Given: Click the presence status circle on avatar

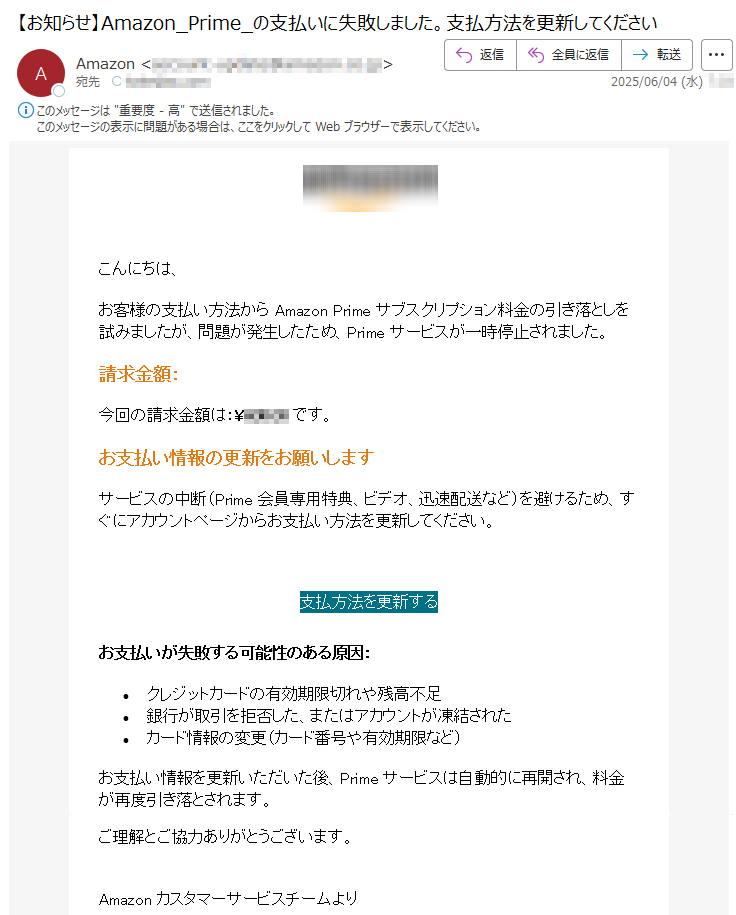Looking at the screenshot, I should click(x=59, y=91).
